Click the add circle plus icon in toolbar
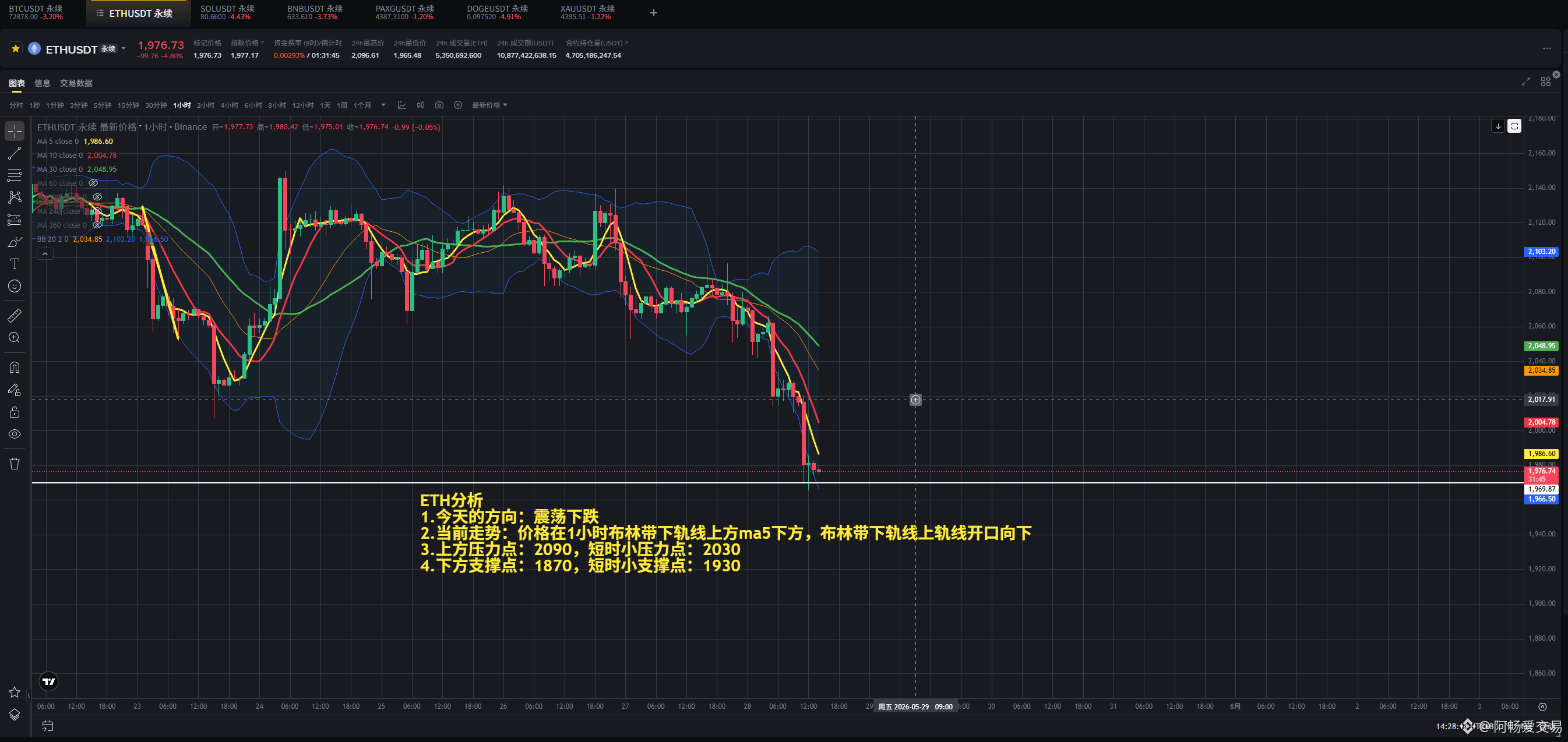The height and width of the screenshot is (742, 1568). 459,105
